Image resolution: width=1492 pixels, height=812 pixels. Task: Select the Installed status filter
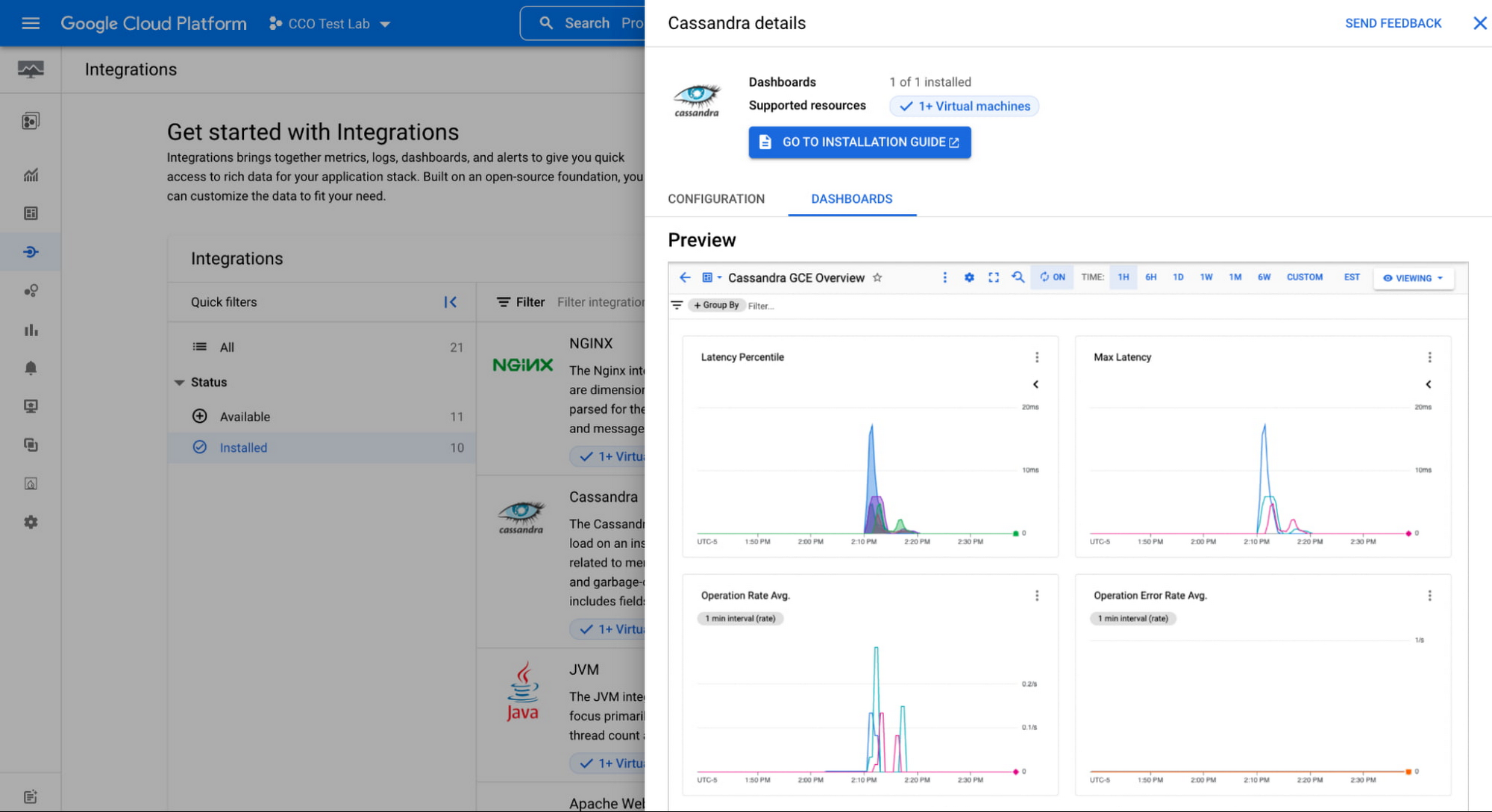[x=322, y=447]
